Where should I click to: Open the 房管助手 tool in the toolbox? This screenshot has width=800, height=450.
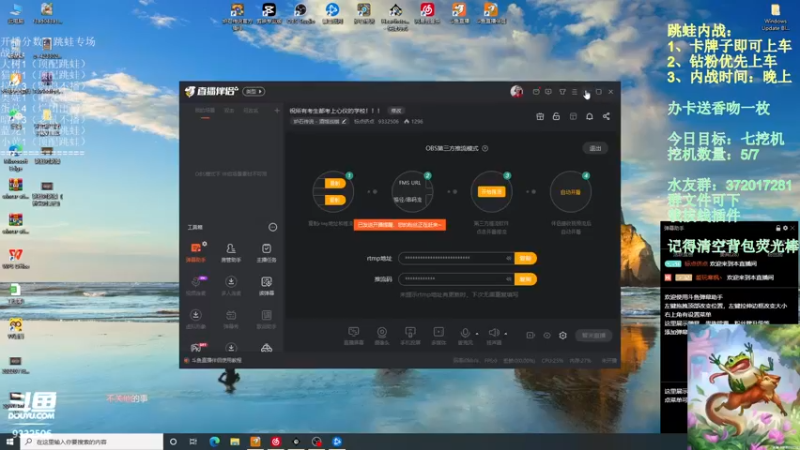(231, 252)
